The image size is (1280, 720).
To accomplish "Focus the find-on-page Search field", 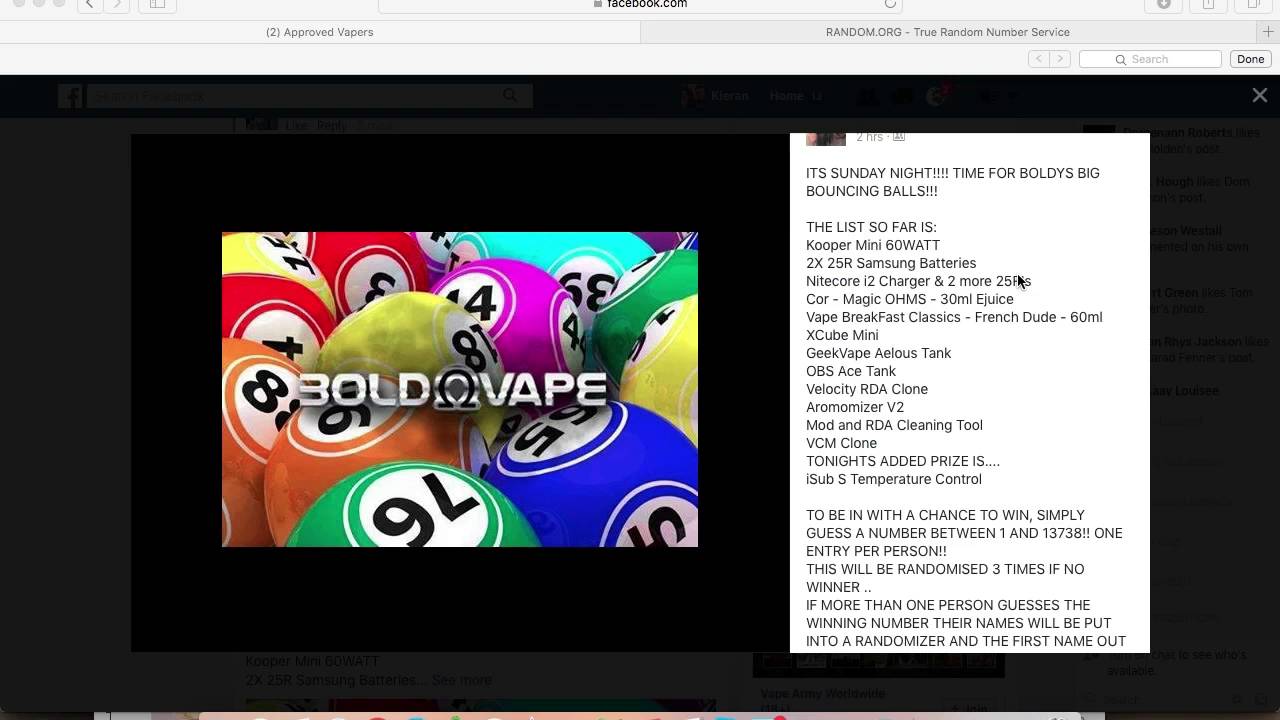I will click(x=1150, y=59).
